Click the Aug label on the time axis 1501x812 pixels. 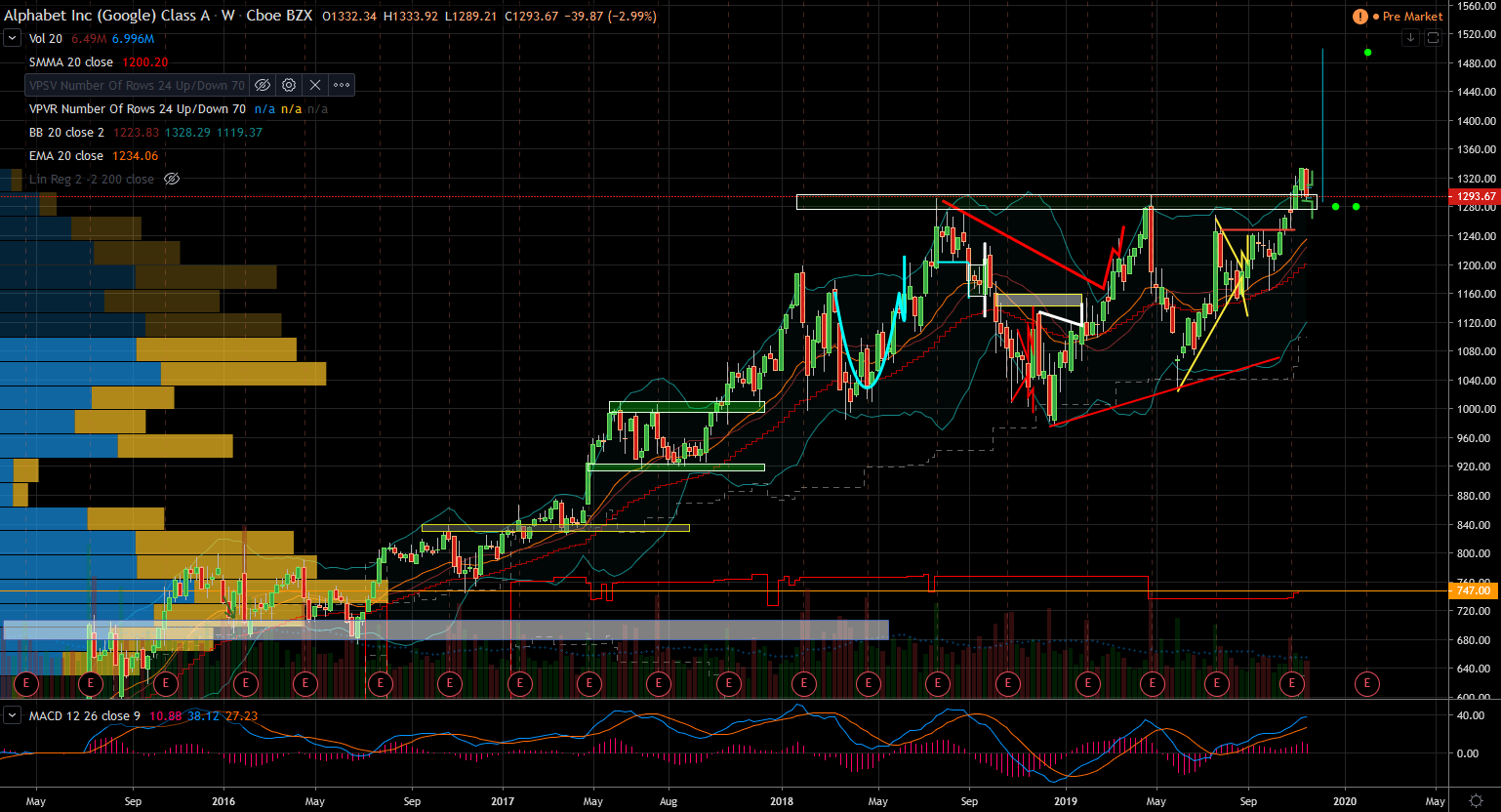coord(669,801)
